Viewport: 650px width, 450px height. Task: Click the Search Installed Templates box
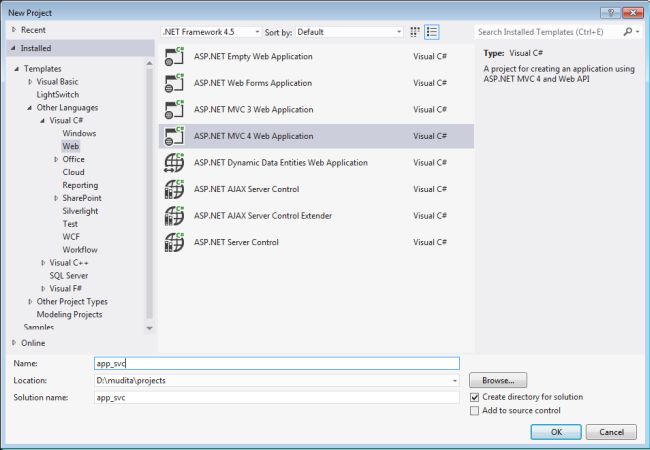pyautogui.click(x=548, y=32)
